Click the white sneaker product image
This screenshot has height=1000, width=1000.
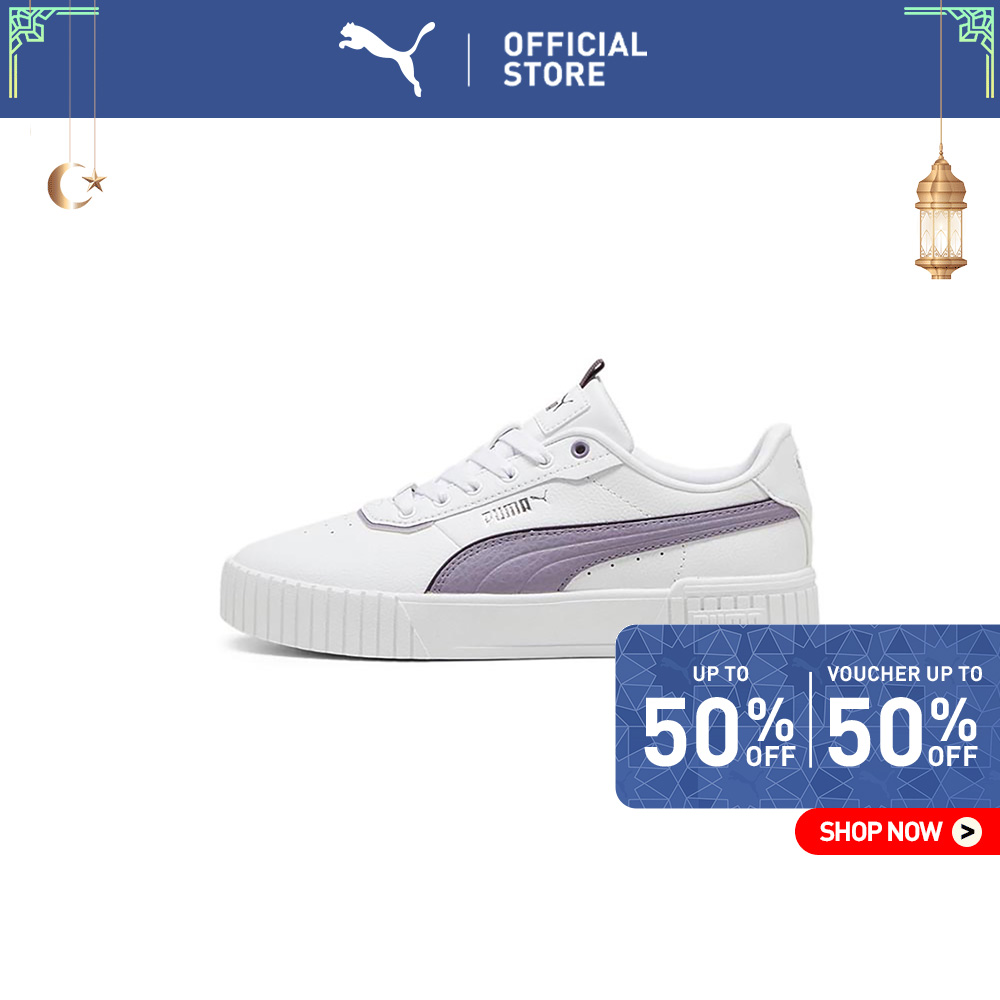coord(520,510)
